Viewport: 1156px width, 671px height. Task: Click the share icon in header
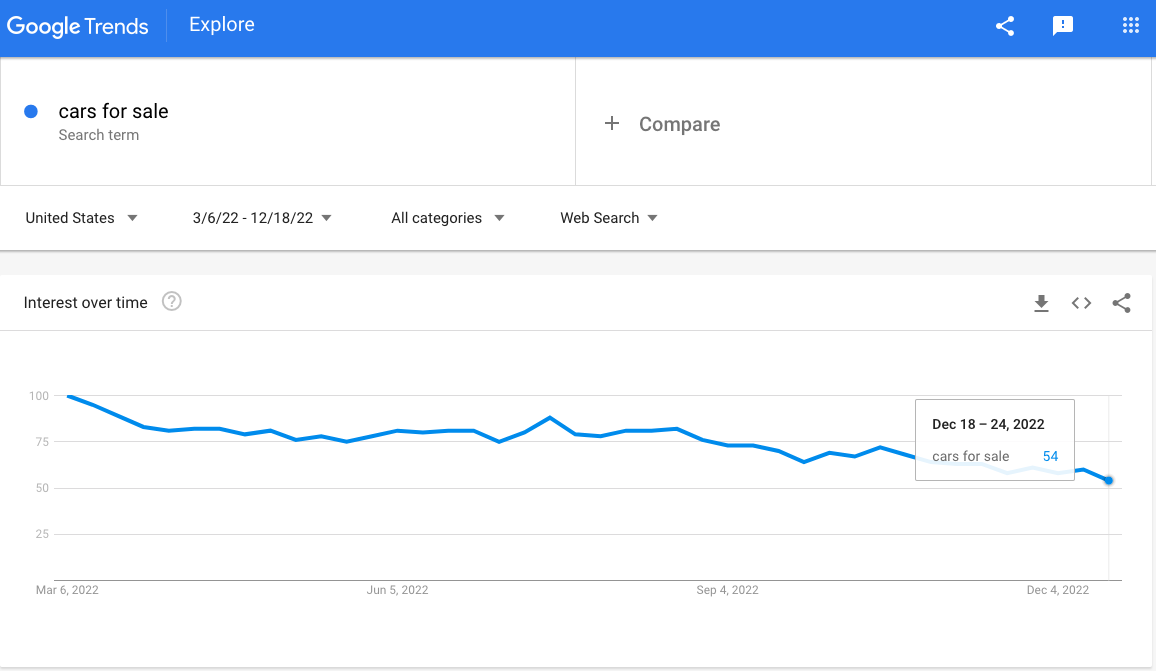tap(1005, 27)
